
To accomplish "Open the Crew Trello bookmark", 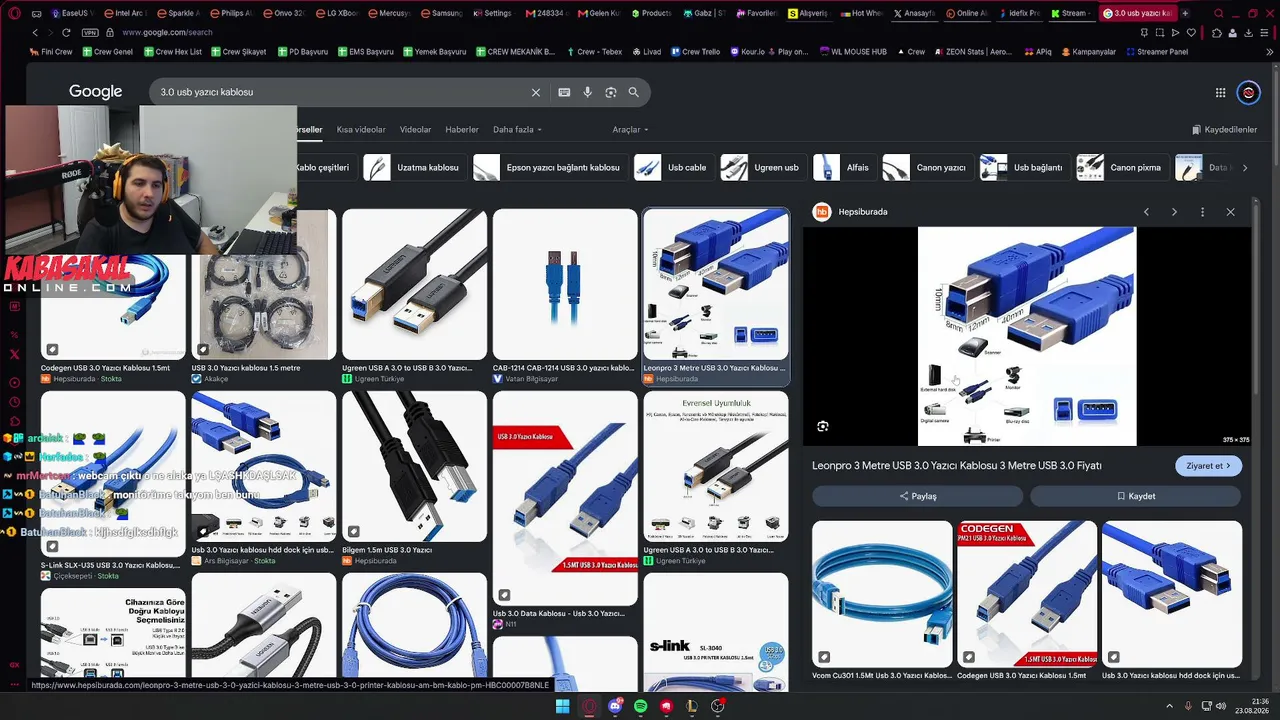I will [694, 52].
